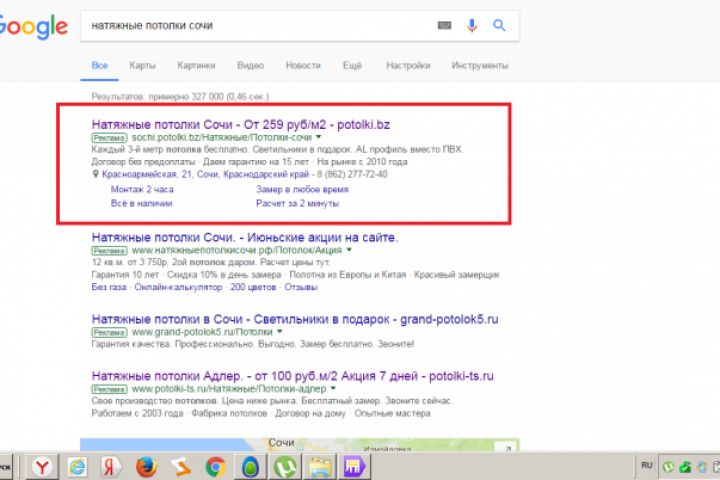Click the Реклама badge on Июньские акции ad
This screenshot has width=720, height=480.
109,251
